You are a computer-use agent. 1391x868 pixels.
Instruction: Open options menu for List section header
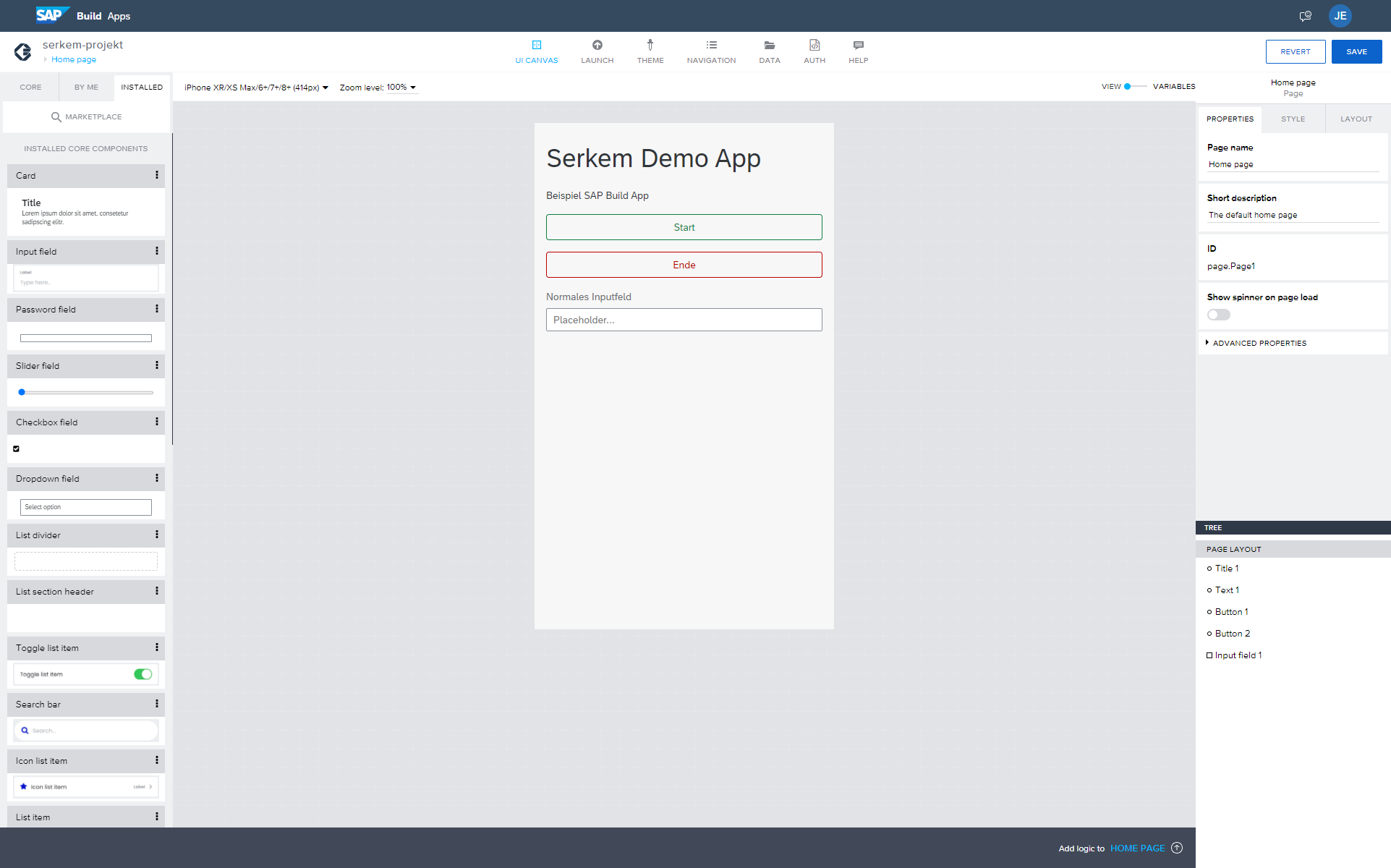tap(156, 591)
